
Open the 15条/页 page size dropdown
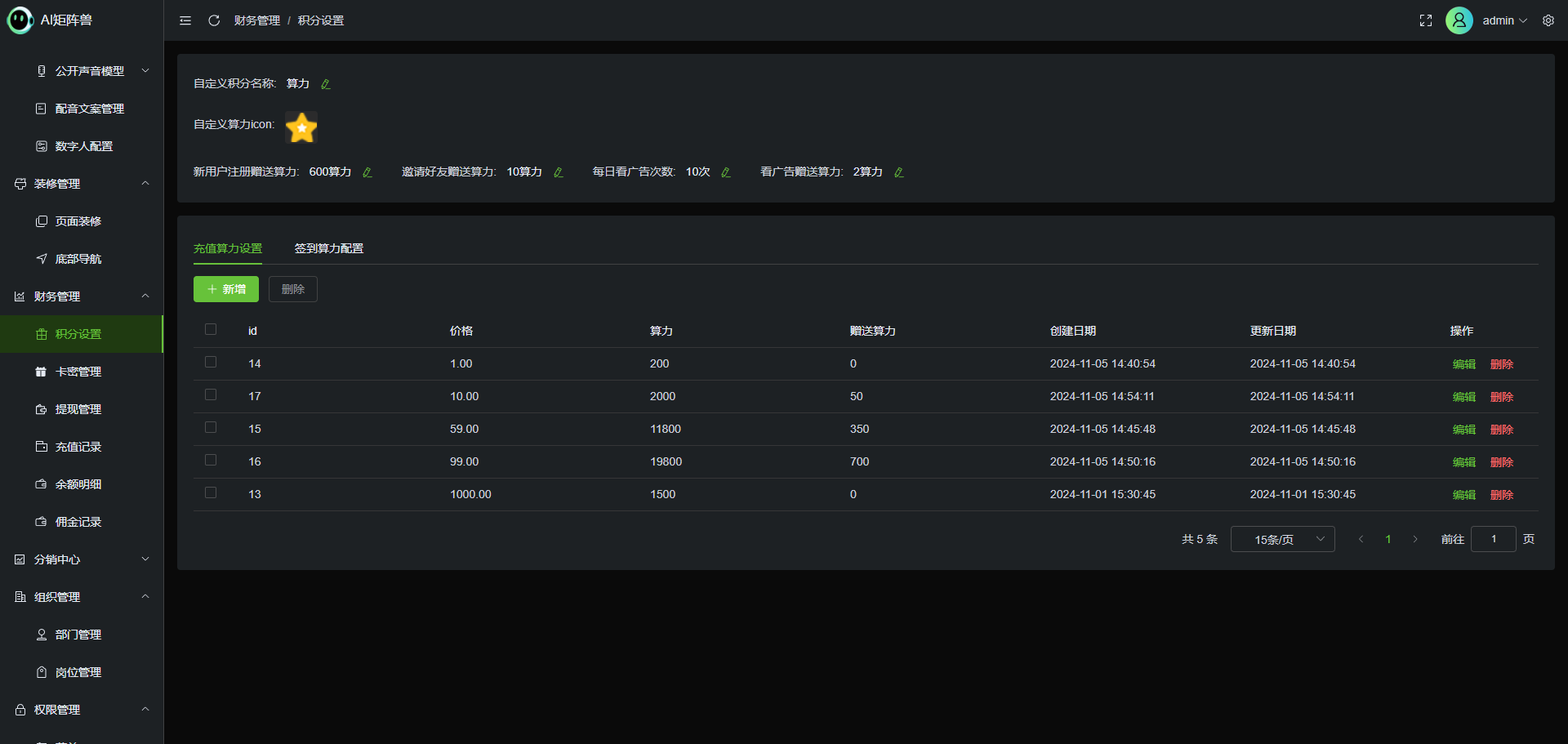point(1282,539)
